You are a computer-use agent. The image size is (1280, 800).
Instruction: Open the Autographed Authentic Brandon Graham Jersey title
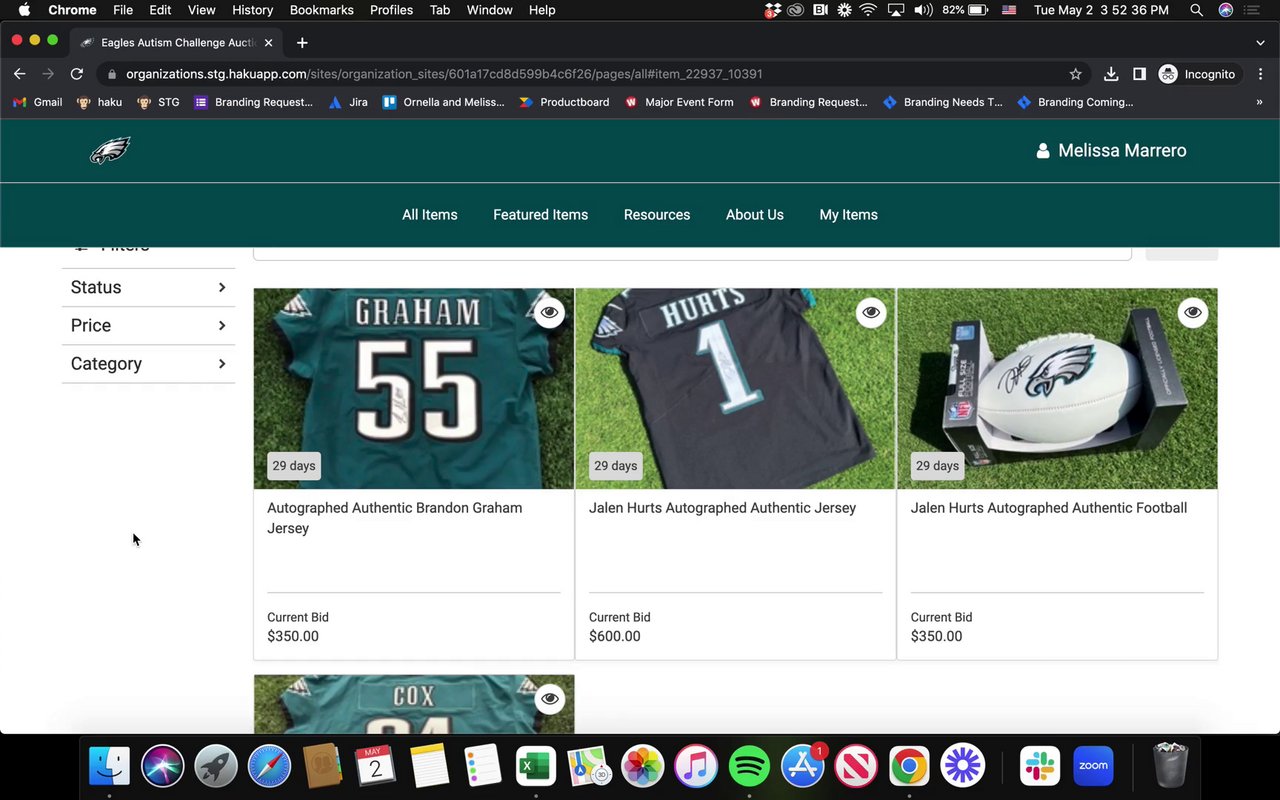[x=395, y=518]
